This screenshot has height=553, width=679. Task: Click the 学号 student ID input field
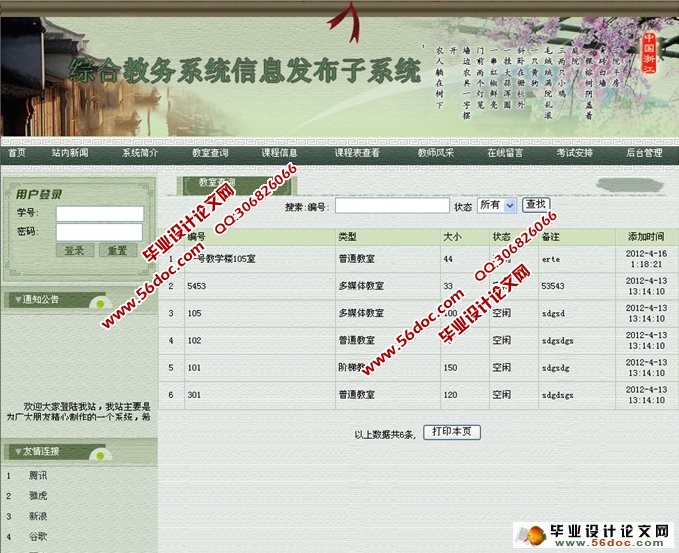(99, 214)
